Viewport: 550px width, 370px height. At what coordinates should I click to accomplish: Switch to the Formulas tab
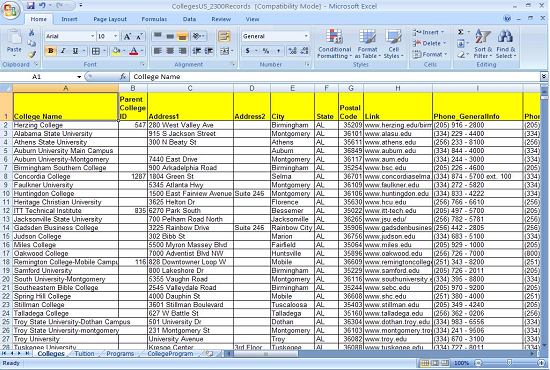pyautogui.click(x=154, y=19)
